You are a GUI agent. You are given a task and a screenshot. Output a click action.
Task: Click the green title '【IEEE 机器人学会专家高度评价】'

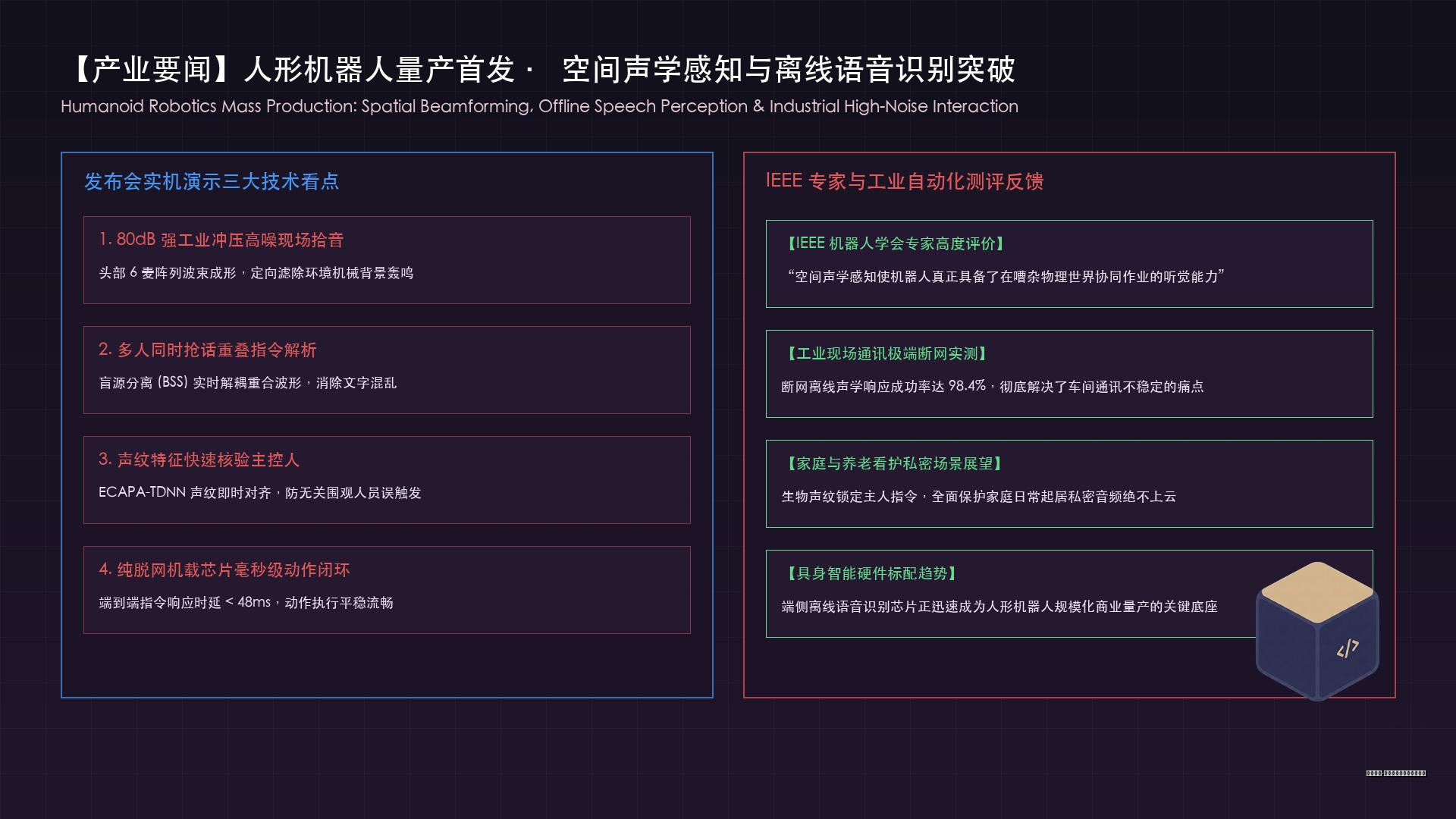pyautogui.click(x=895, y=243)
